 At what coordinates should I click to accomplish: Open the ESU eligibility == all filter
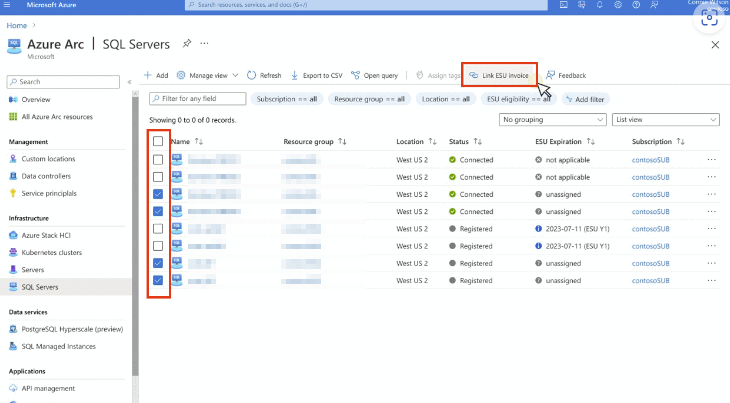tap(518, 99)
